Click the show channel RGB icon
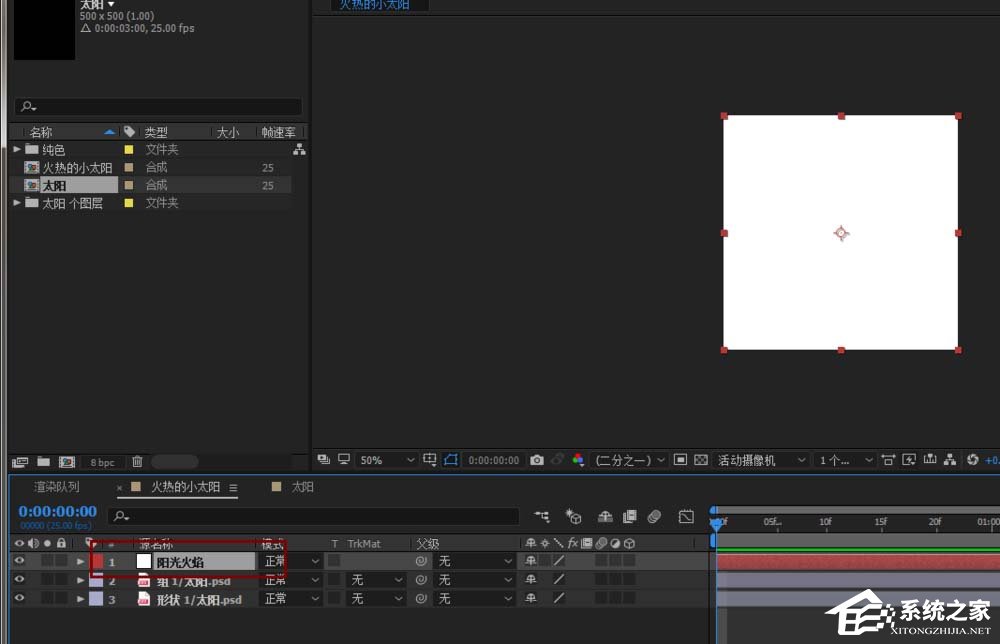Screen dimensions: 1000x644 [x=578, y=460]
